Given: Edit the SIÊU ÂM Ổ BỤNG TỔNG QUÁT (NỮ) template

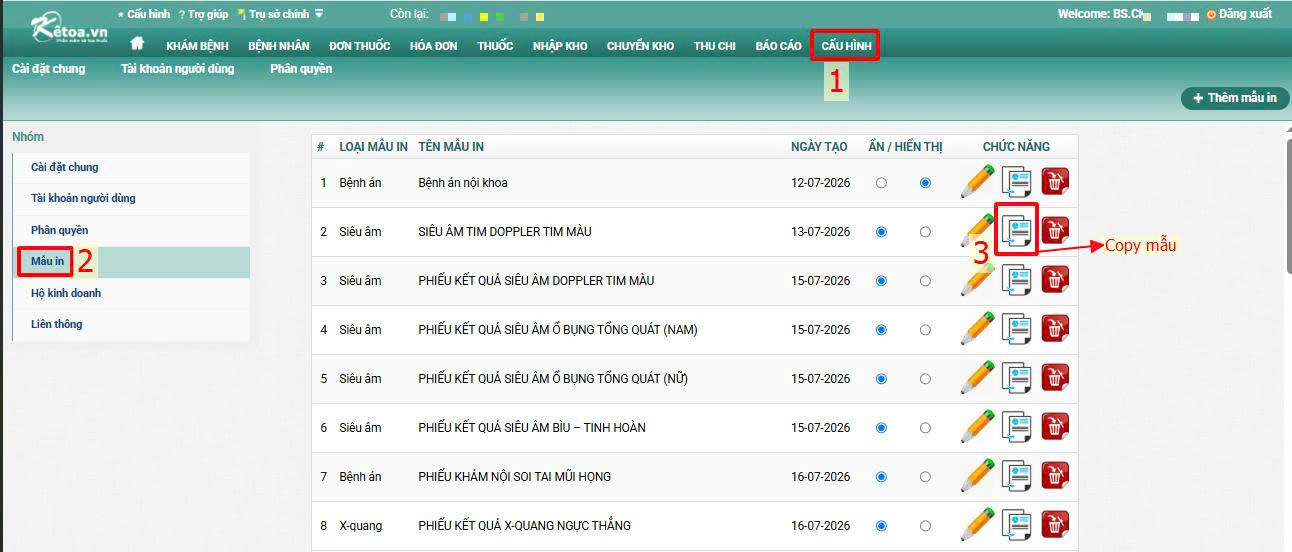Looking at the screenshot, I should pyautogui.click(x=978, y=378).
